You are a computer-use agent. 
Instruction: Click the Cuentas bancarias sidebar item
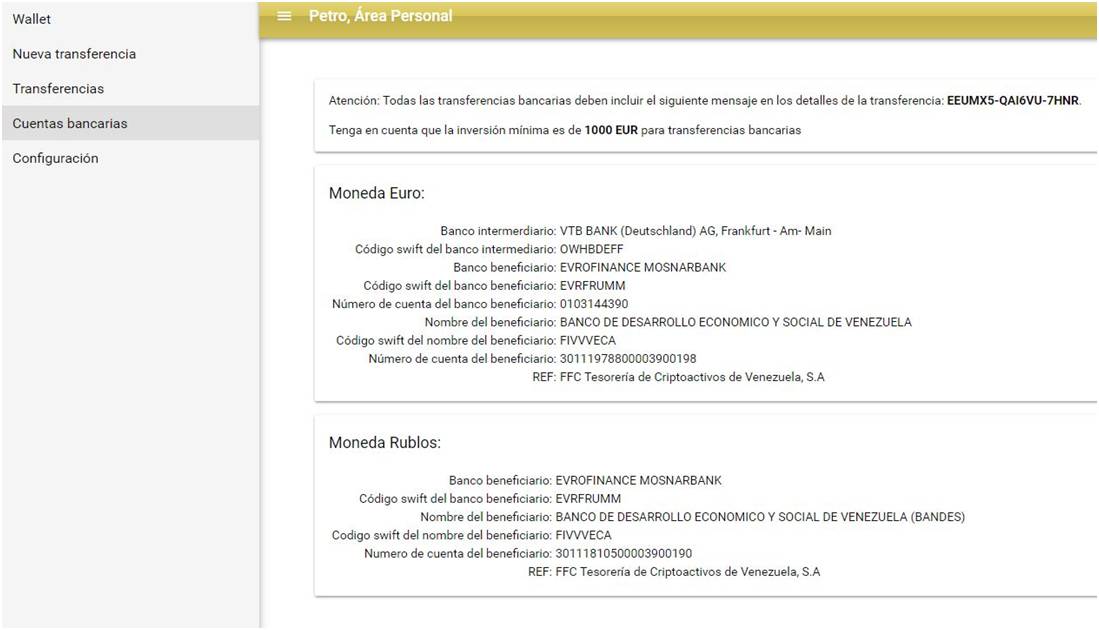[x=70, y=124]
